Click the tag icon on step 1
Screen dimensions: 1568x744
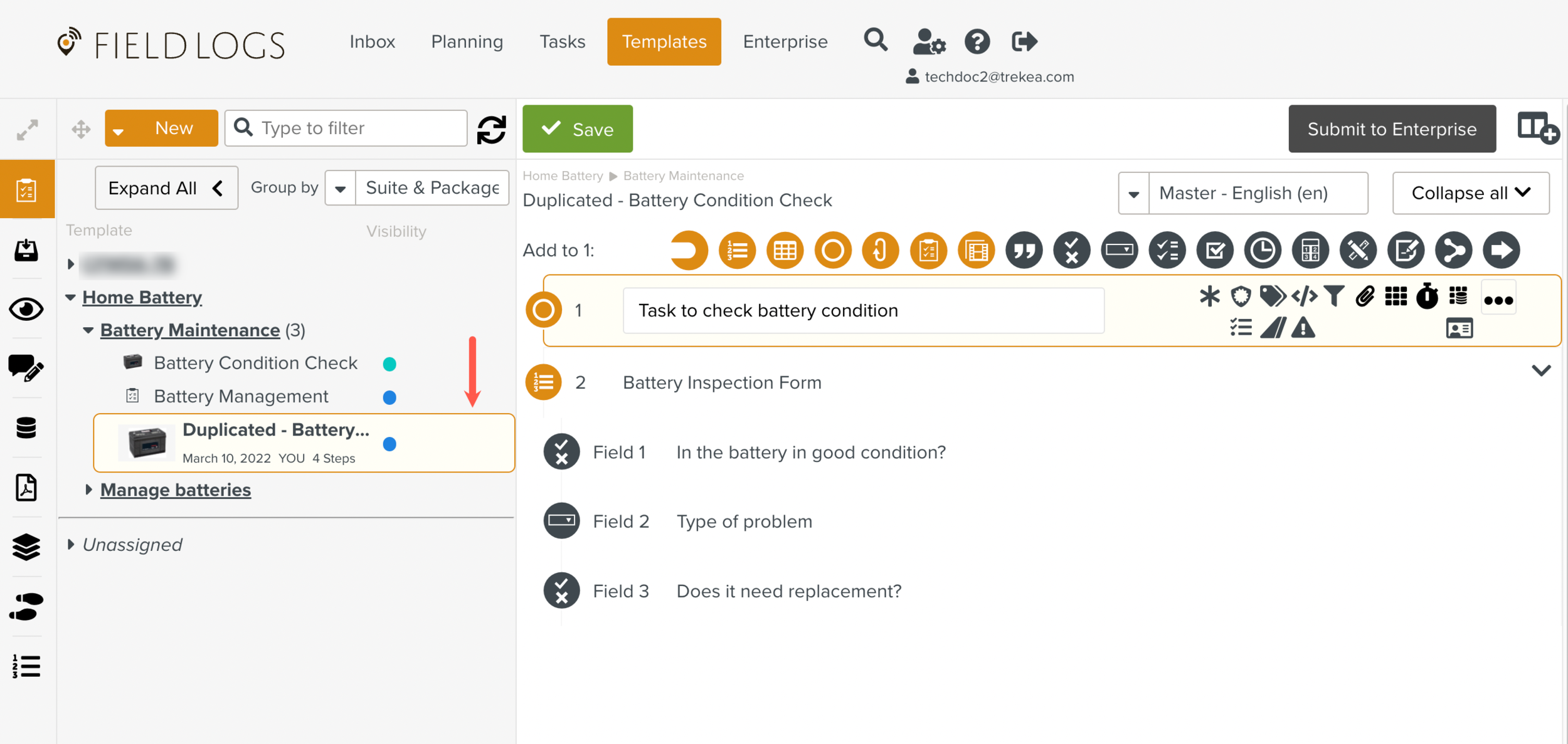1272,296
